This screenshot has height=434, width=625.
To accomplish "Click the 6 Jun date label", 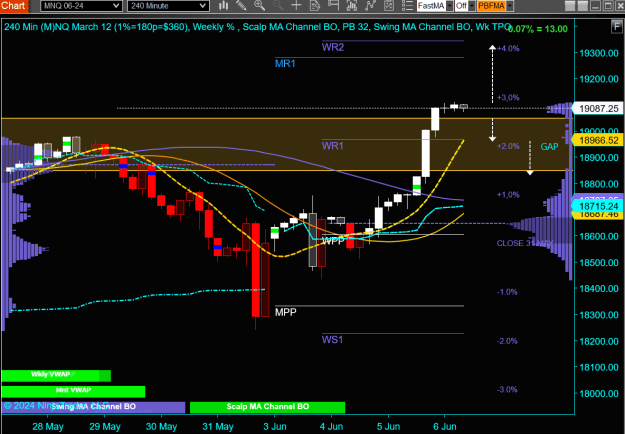I will click(x=445, y=426).
